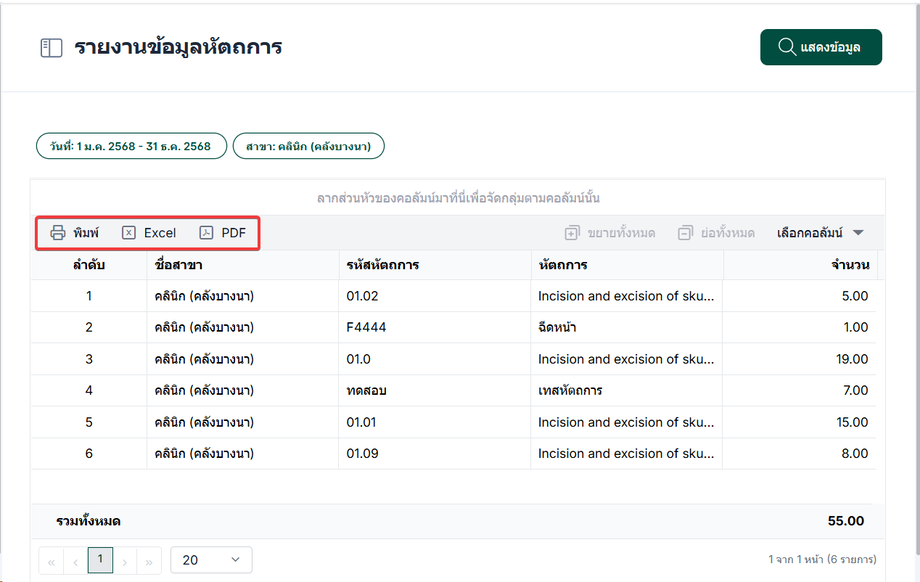Sort by the หัตถการ column header

tap(627, 265)
